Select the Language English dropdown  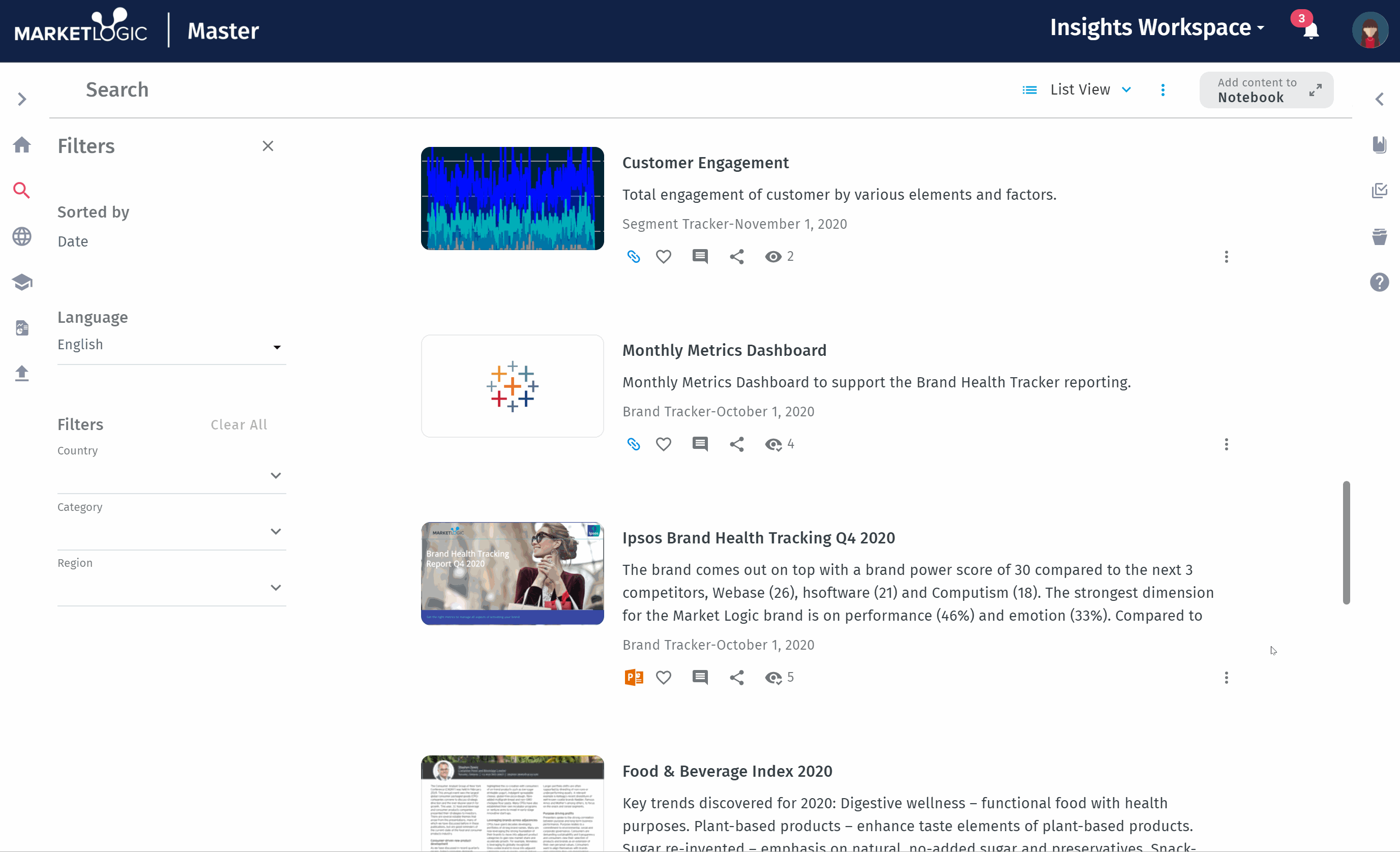170,344
